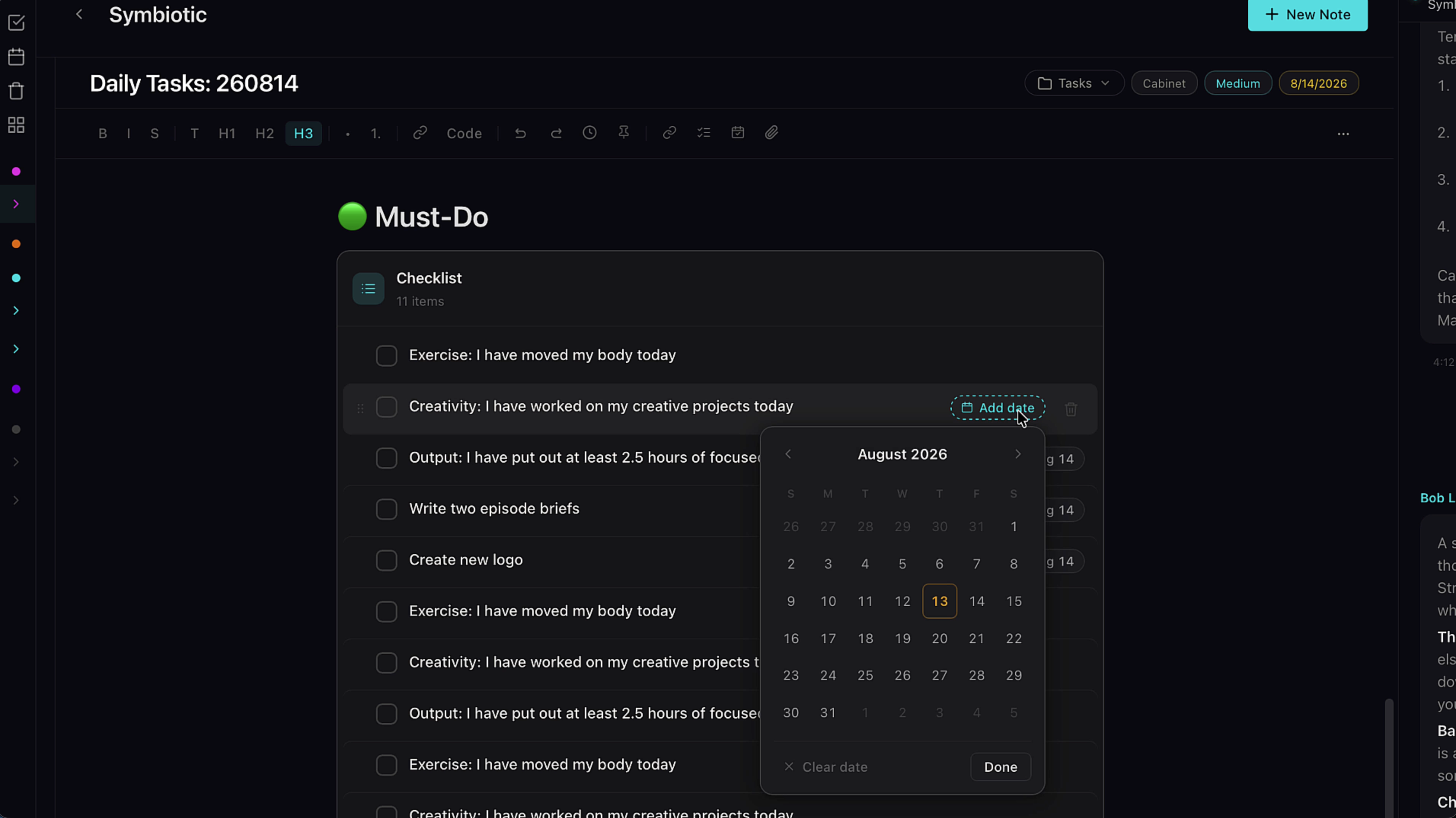Toggle italic formatting (I)

click(129, 133)
